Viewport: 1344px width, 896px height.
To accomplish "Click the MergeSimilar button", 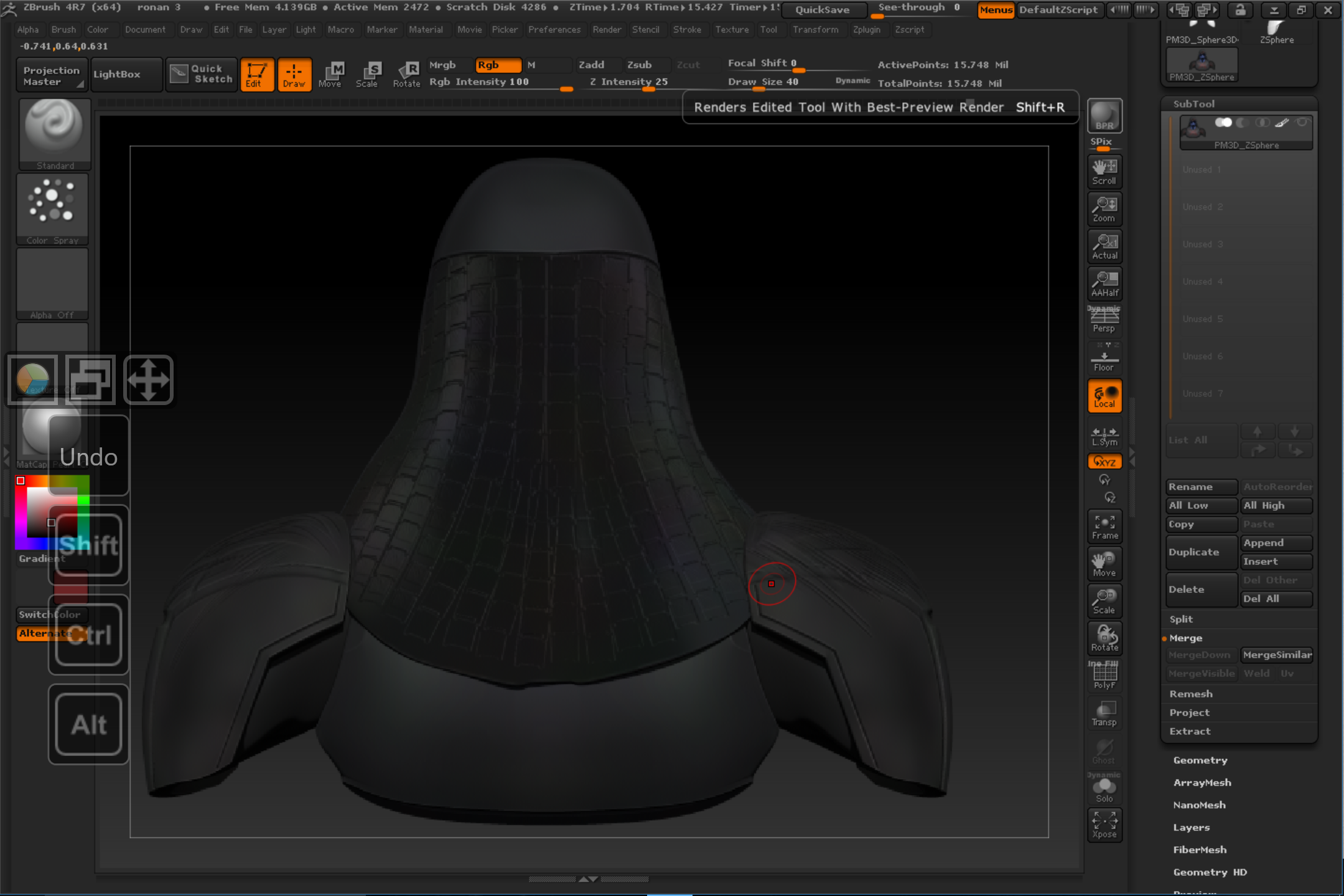I will pos(1277,655).
